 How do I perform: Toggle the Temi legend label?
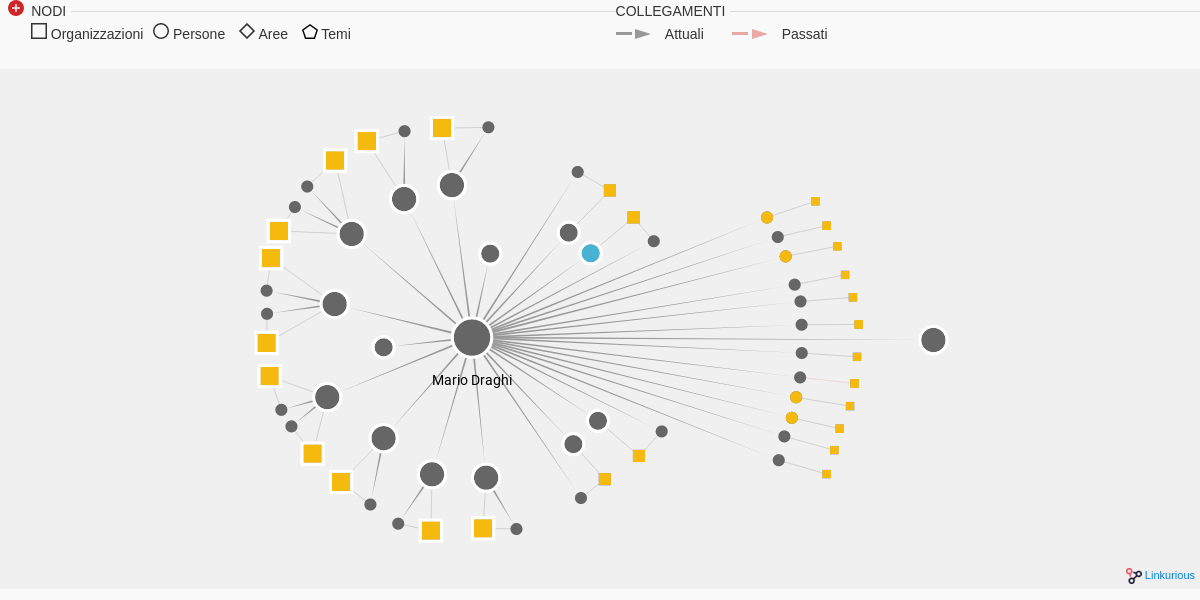[336, 34]
